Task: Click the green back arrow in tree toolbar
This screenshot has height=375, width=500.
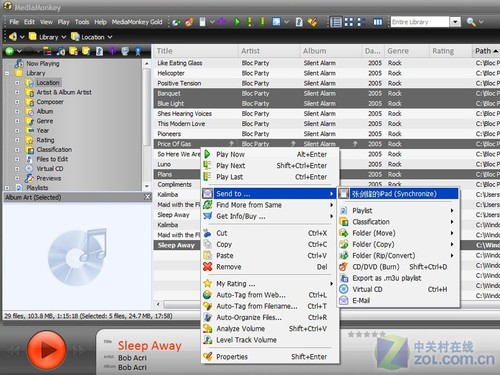Action: (x=9, y=51)
